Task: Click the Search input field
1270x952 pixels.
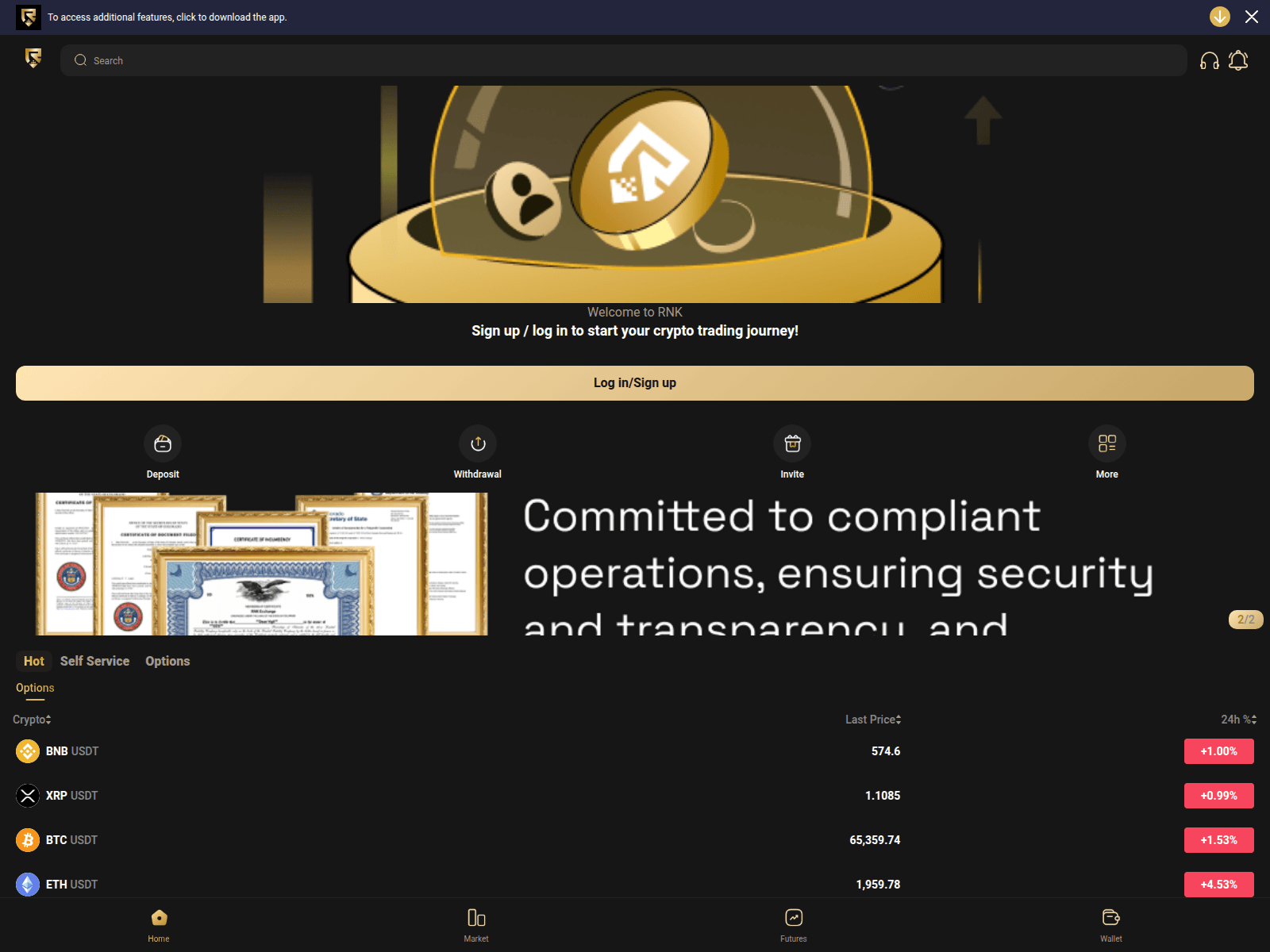Action: [x=624, y=60]
